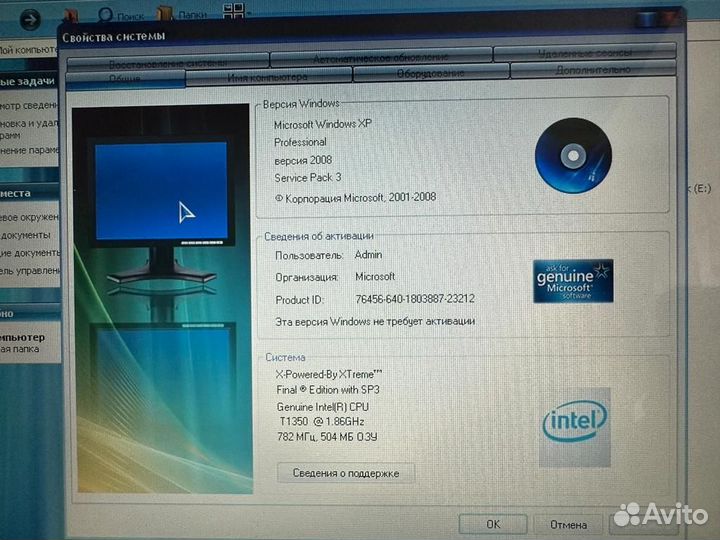Open Удаленные сеансы tab
Image resolution: width=720 pixels, height=540 pixels.
(x=584, y=53)
